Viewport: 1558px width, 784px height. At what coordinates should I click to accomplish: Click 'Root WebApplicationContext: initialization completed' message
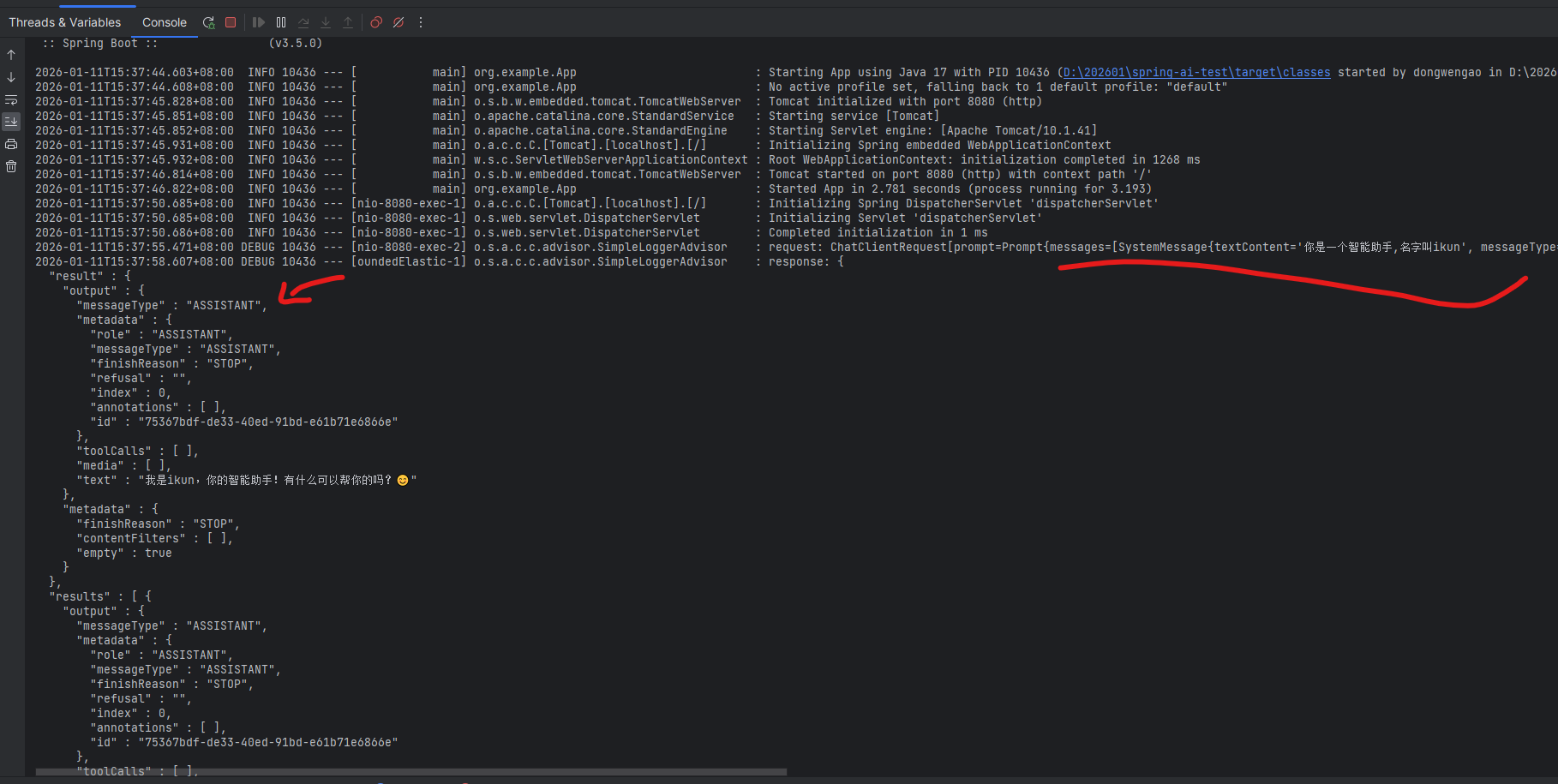pyautogui.click(x=984, y=160)
